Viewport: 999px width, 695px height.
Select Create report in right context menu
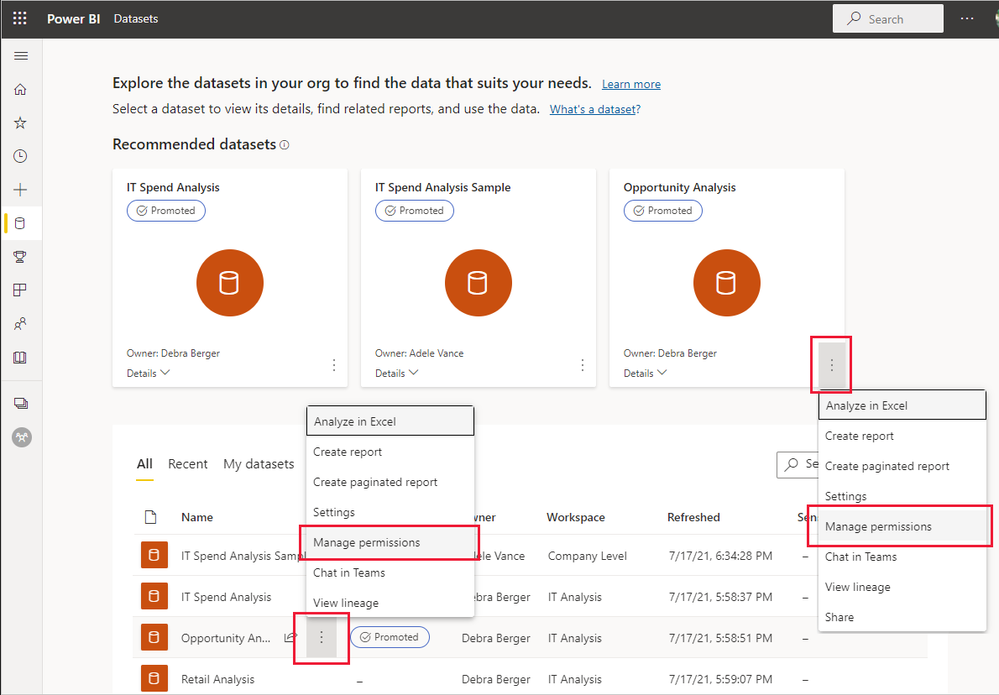pos(902,436)
